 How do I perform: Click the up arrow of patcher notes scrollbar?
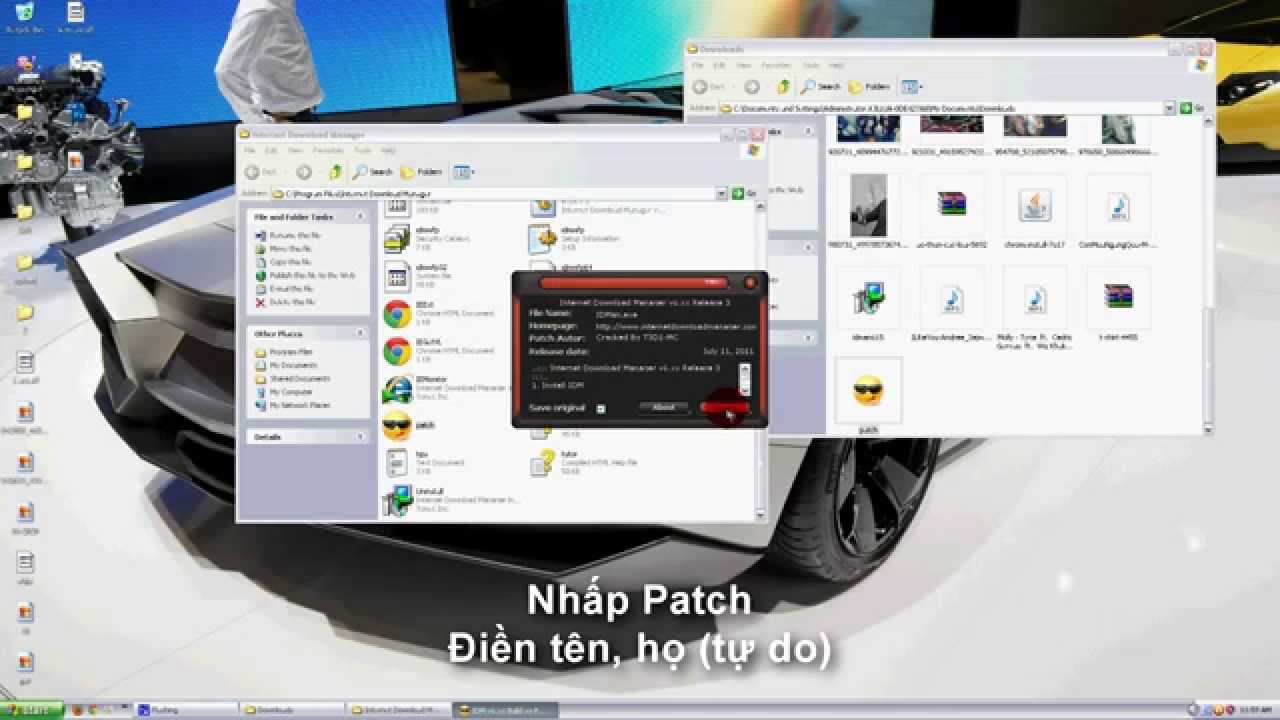[x=744, y=368]
